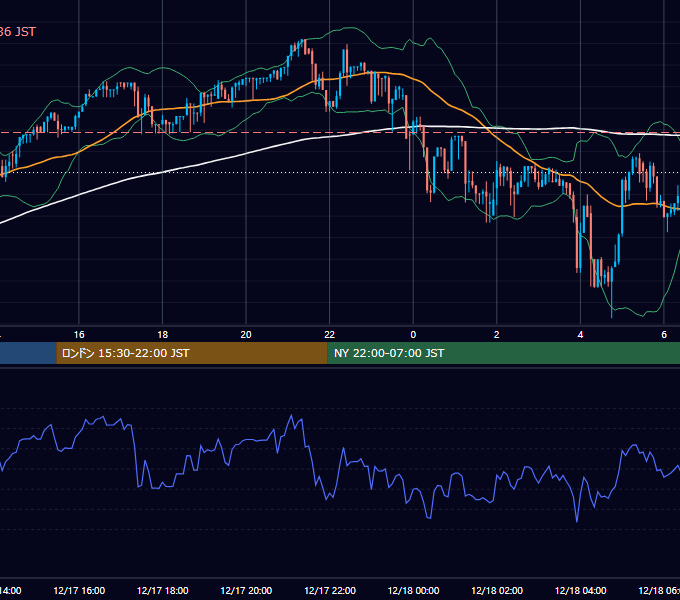This screenshot has width=680, height=600.
Task: Click the NY 22:00-07:00 JST session bar
Action: click(x=503, y=353)
